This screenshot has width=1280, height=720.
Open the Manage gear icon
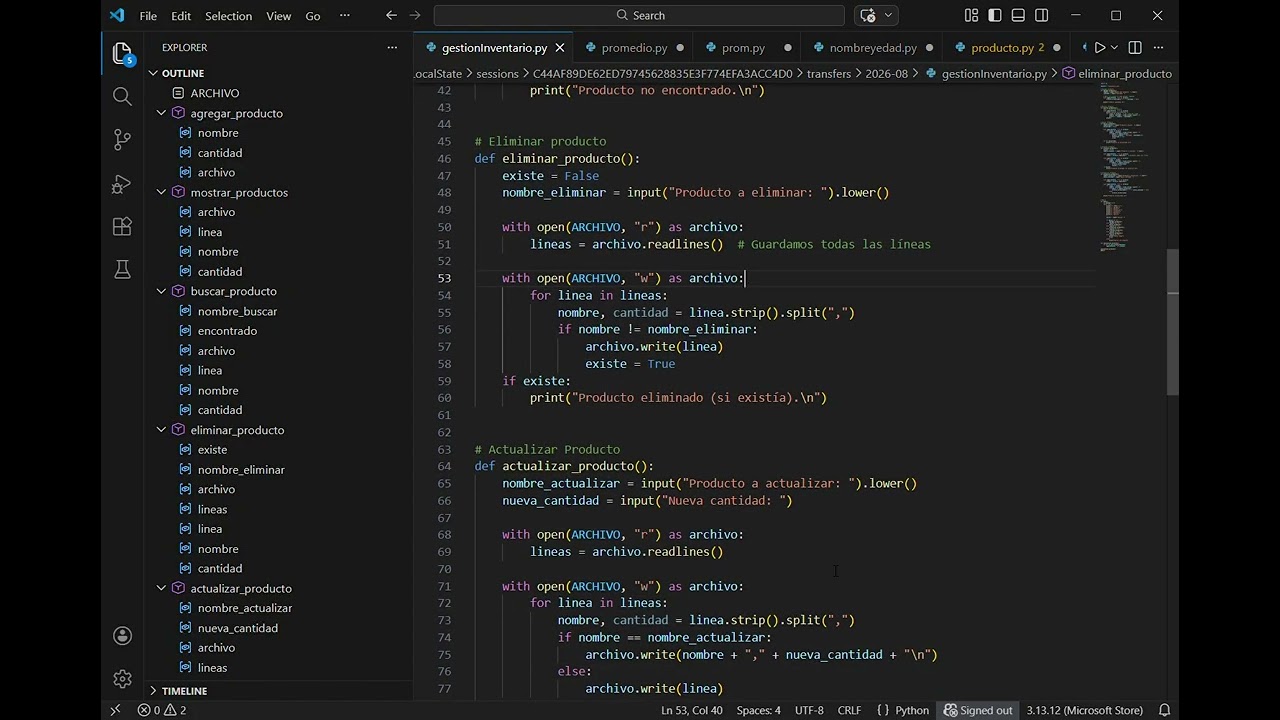coord(122,679)
